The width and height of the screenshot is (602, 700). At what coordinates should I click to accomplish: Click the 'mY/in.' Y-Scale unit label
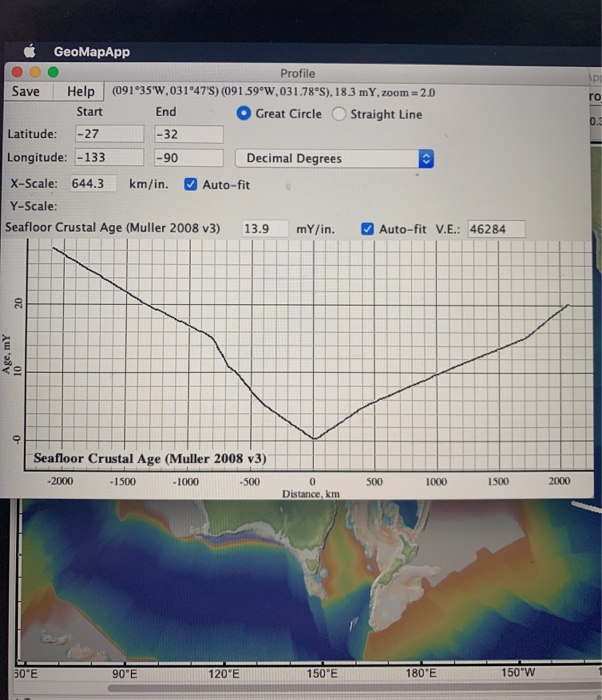[315, 229]
